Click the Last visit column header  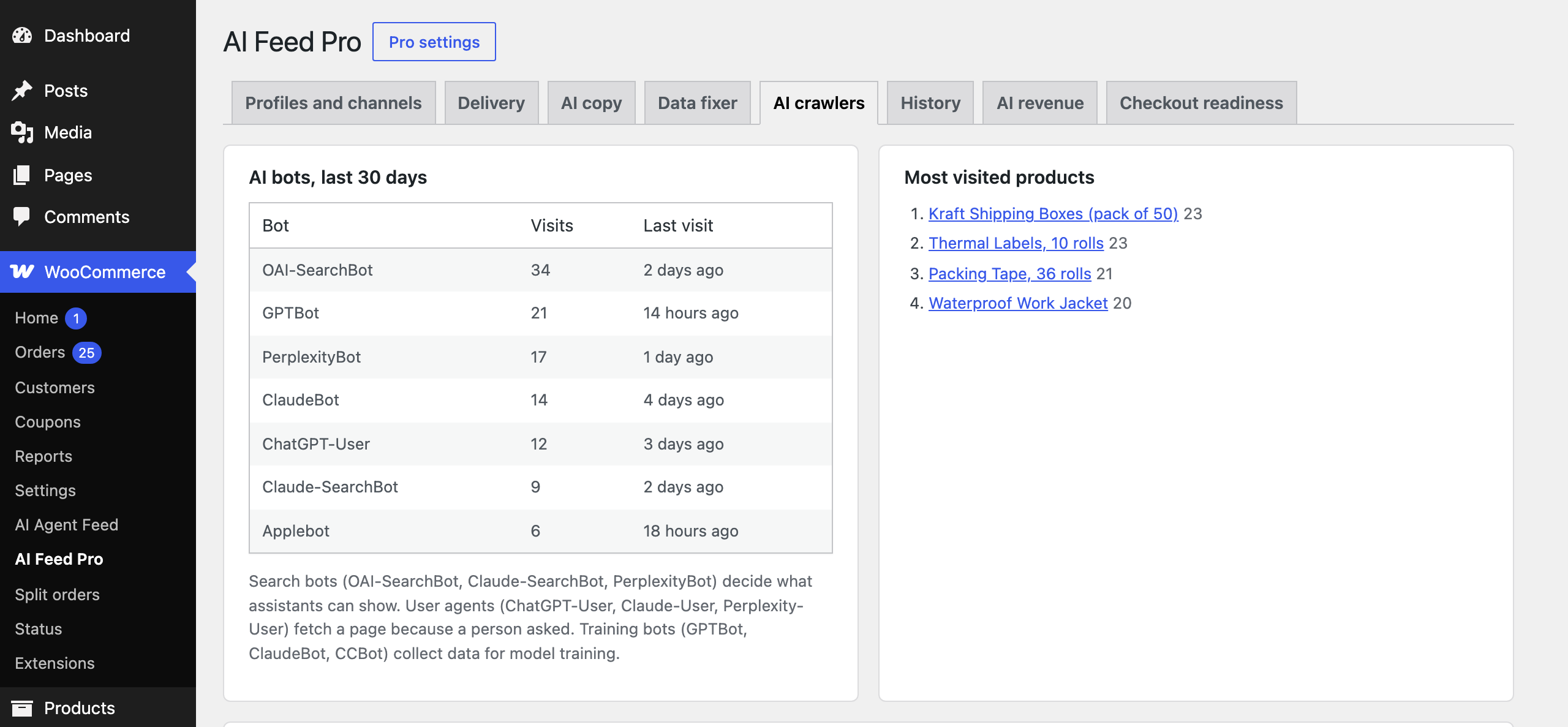pyautogui.click(x=678, y=225)
